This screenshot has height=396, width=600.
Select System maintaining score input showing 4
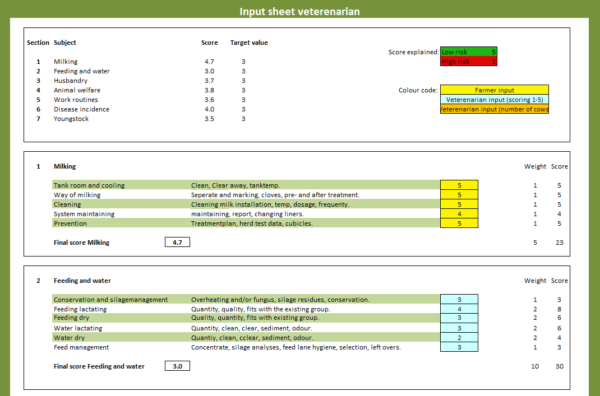[x=459, y=214]
